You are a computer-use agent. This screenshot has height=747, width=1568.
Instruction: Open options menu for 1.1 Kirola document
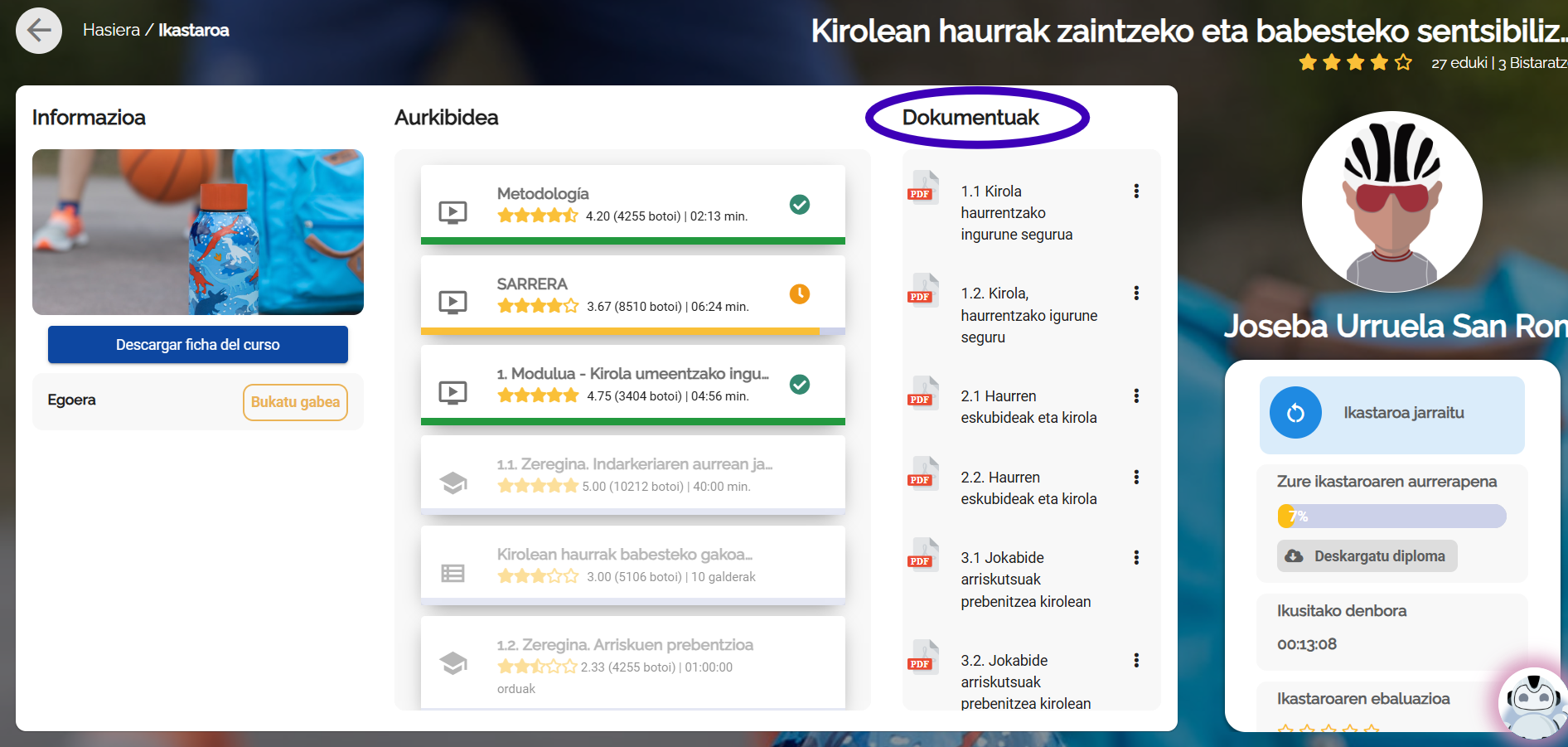click(1136, 192)
